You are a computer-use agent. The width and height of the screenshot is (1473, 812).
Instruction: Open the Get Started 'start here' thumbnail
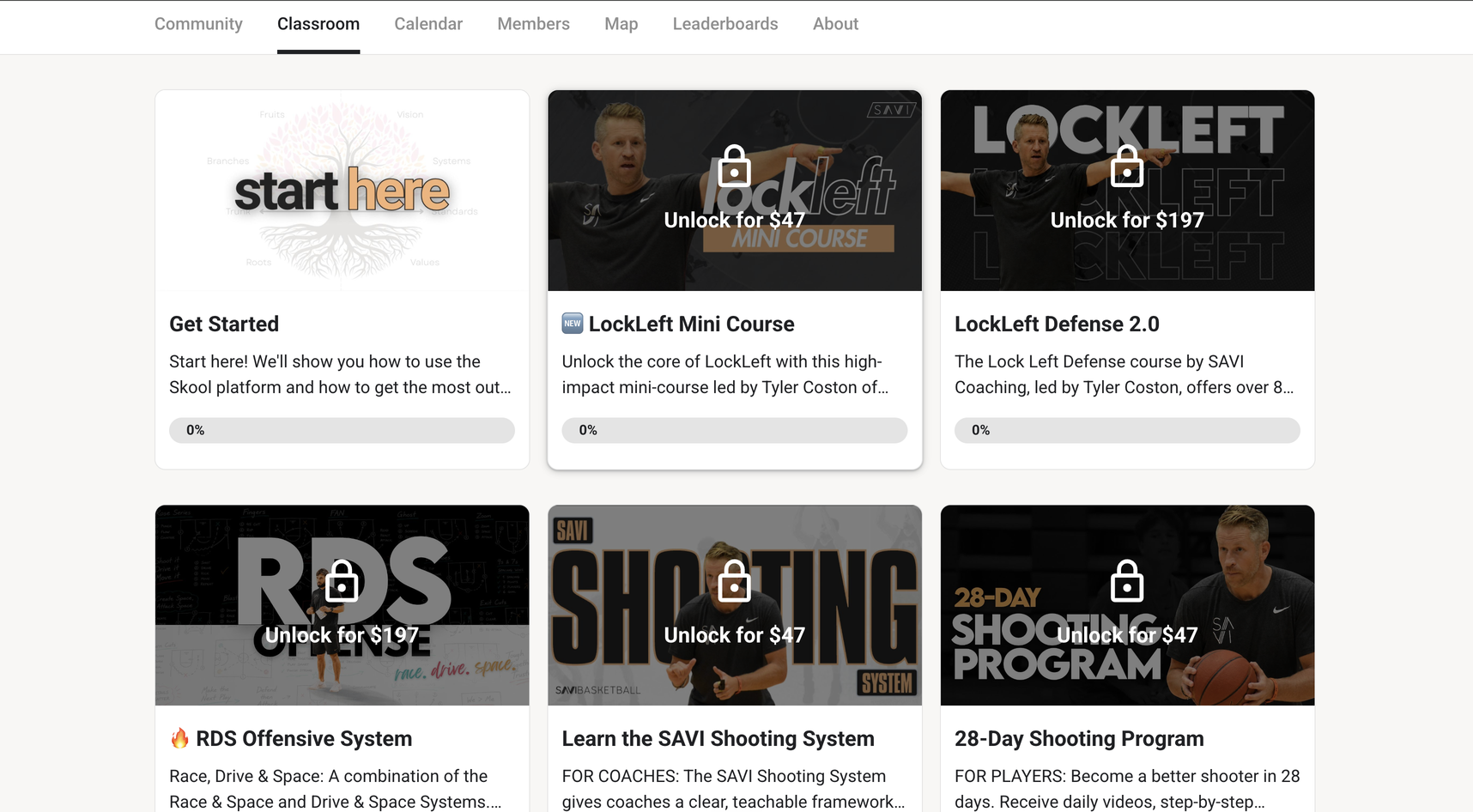coord(342,191)
